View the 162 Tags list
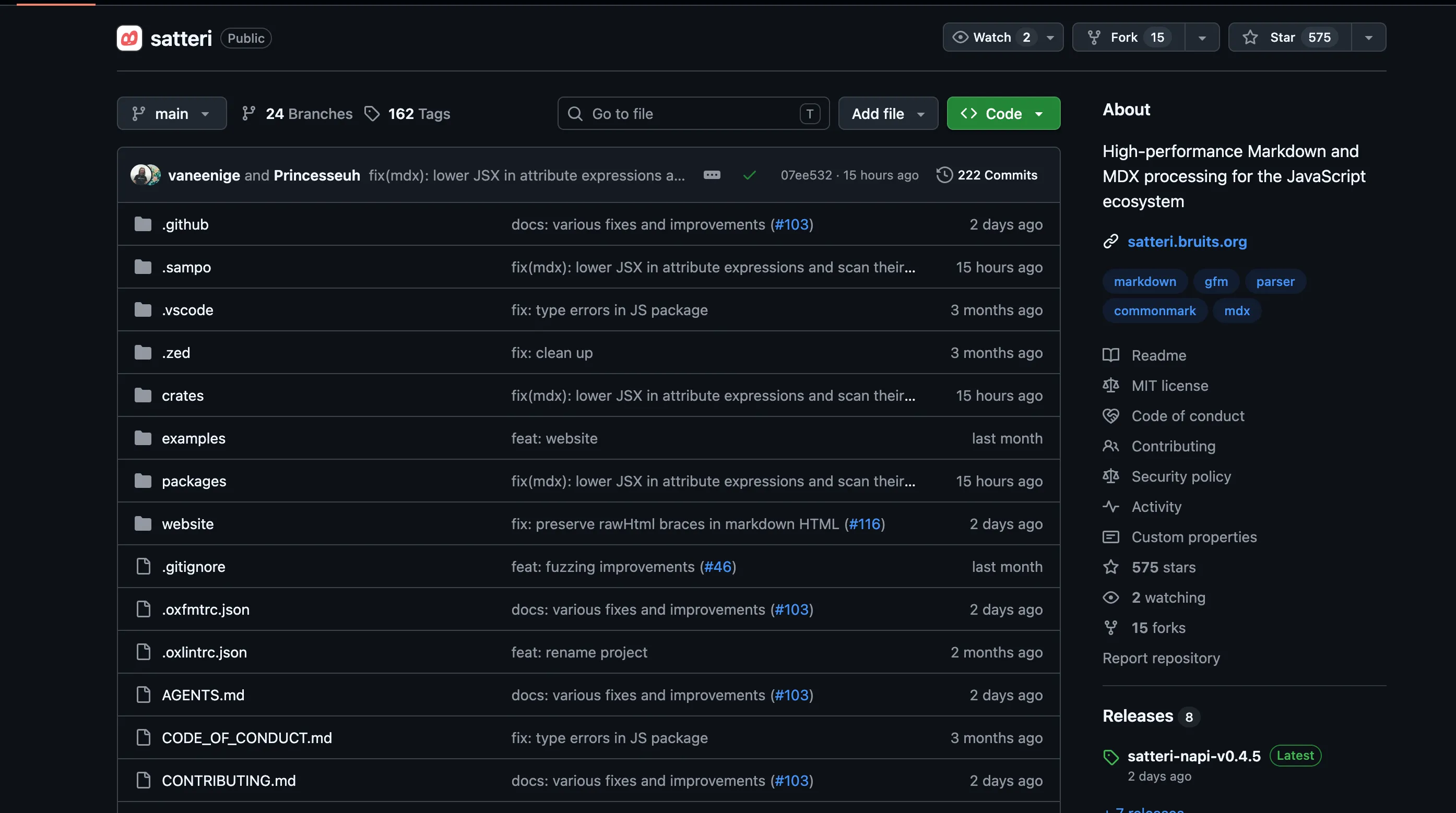The image size is (1456, 813). click(408, 114)
